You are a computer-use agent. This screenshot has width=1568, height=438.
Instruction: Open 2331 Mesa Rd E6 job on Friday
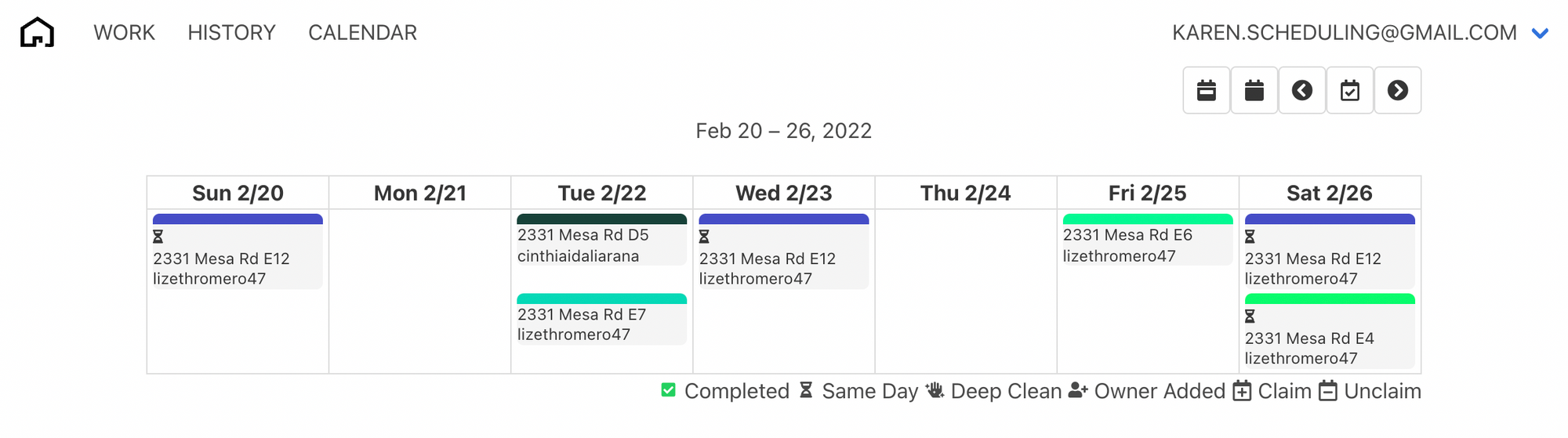1148,240
